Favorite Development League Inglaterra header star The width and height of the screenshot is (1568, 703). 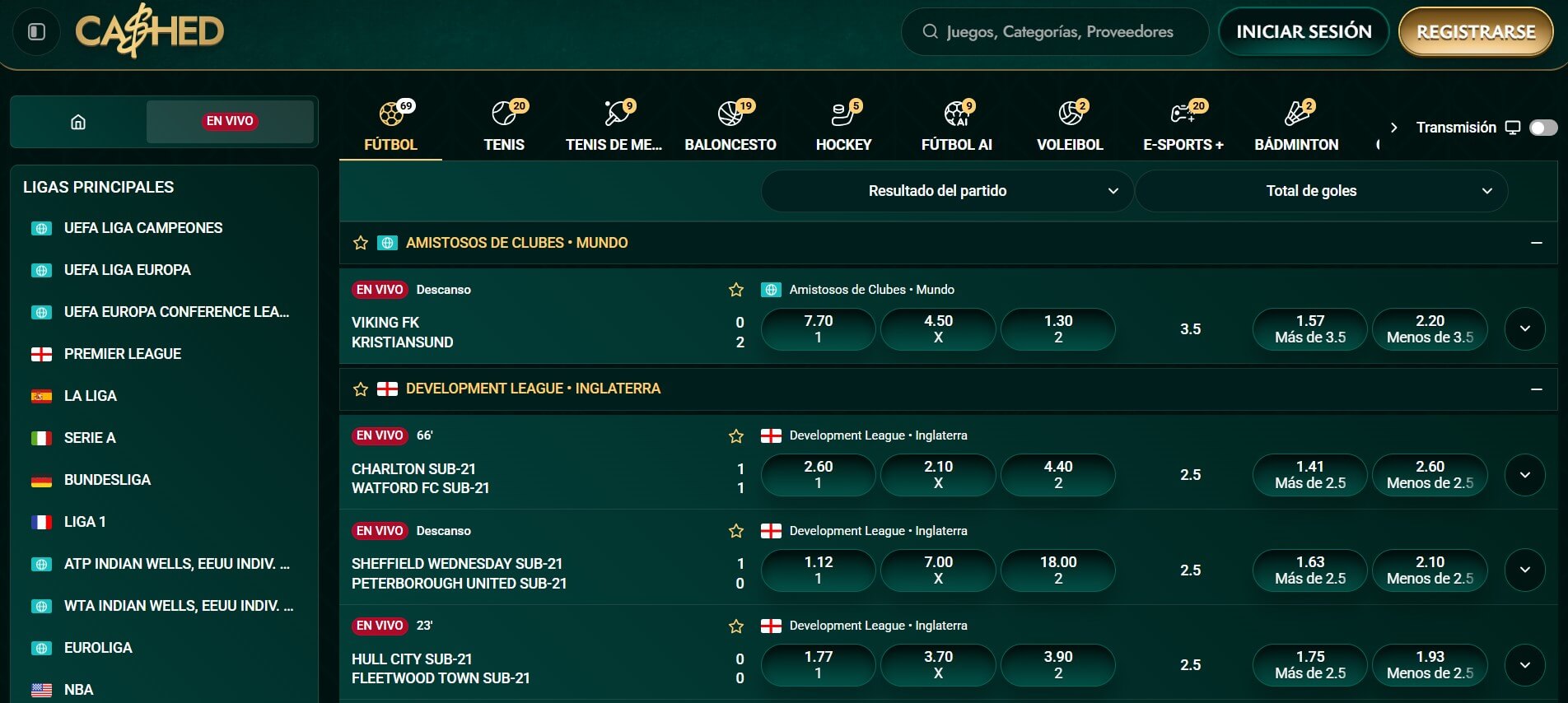[360, 389]
